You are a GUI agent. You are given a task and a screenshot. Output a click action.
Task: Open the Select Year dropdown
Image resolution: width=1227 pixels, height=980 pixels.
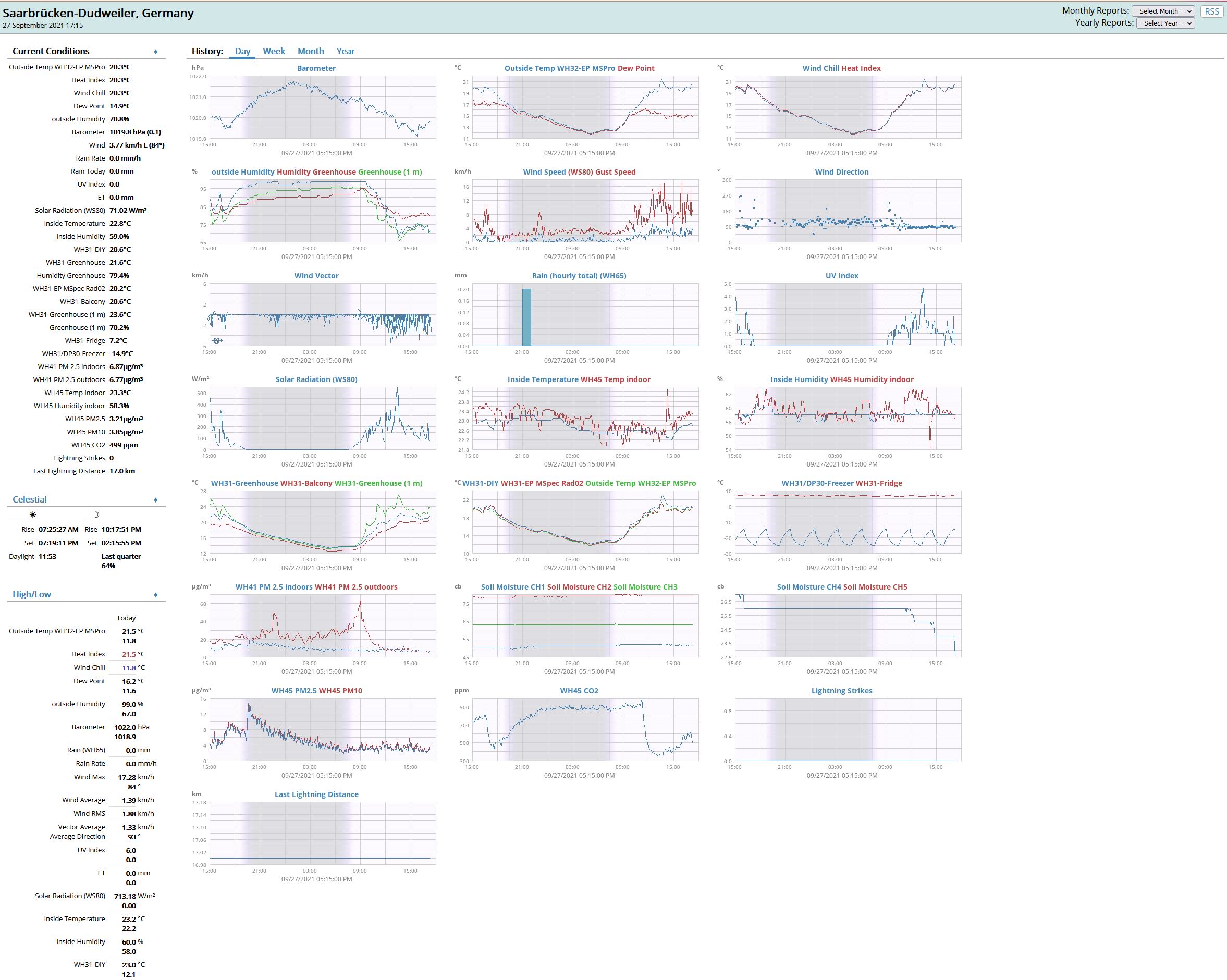pyautogui.click(x=1165, y=23)
